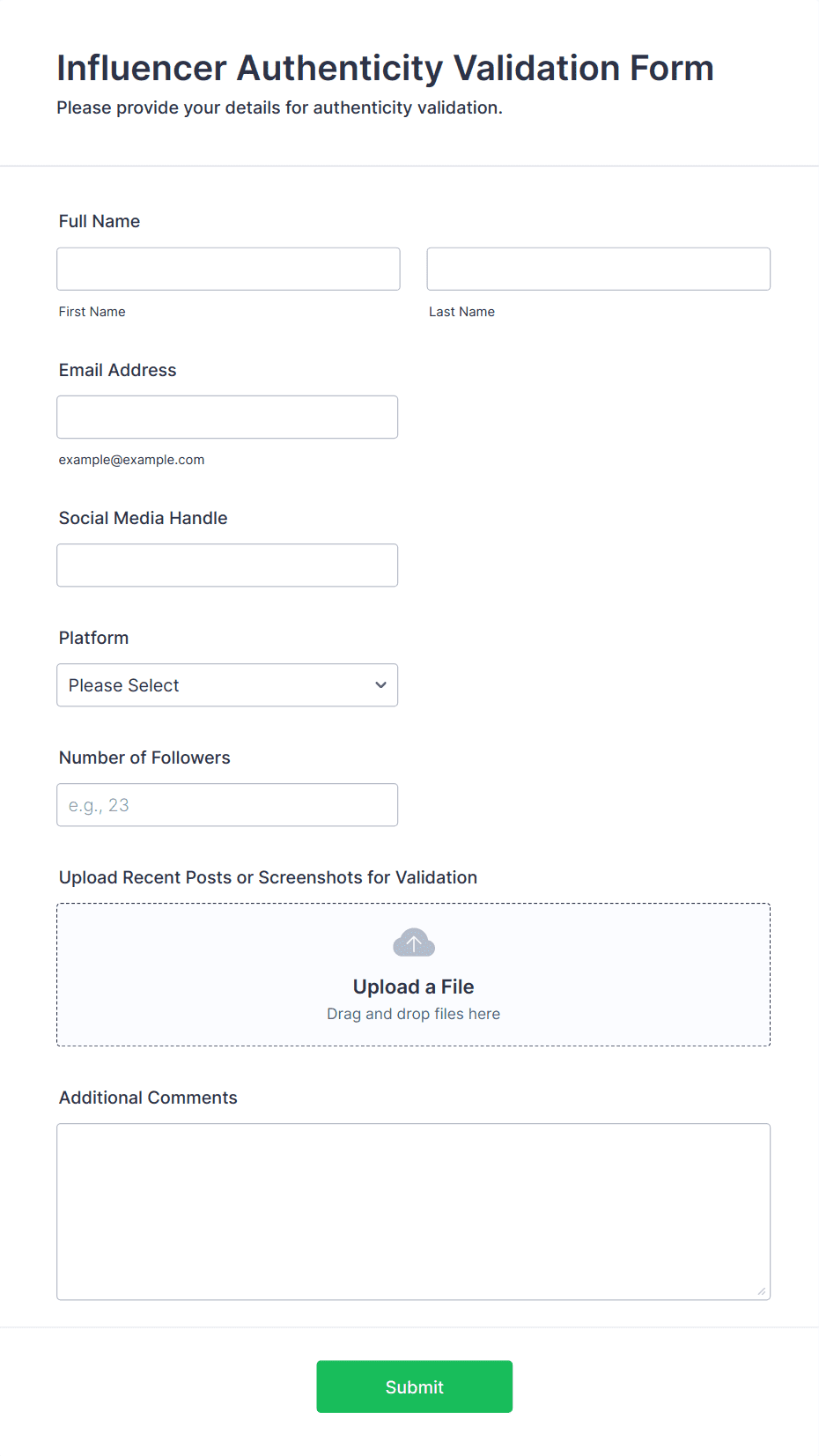Click the 'Upload a File' text
The image size is (819, 1456).
[x=413, y=987]
